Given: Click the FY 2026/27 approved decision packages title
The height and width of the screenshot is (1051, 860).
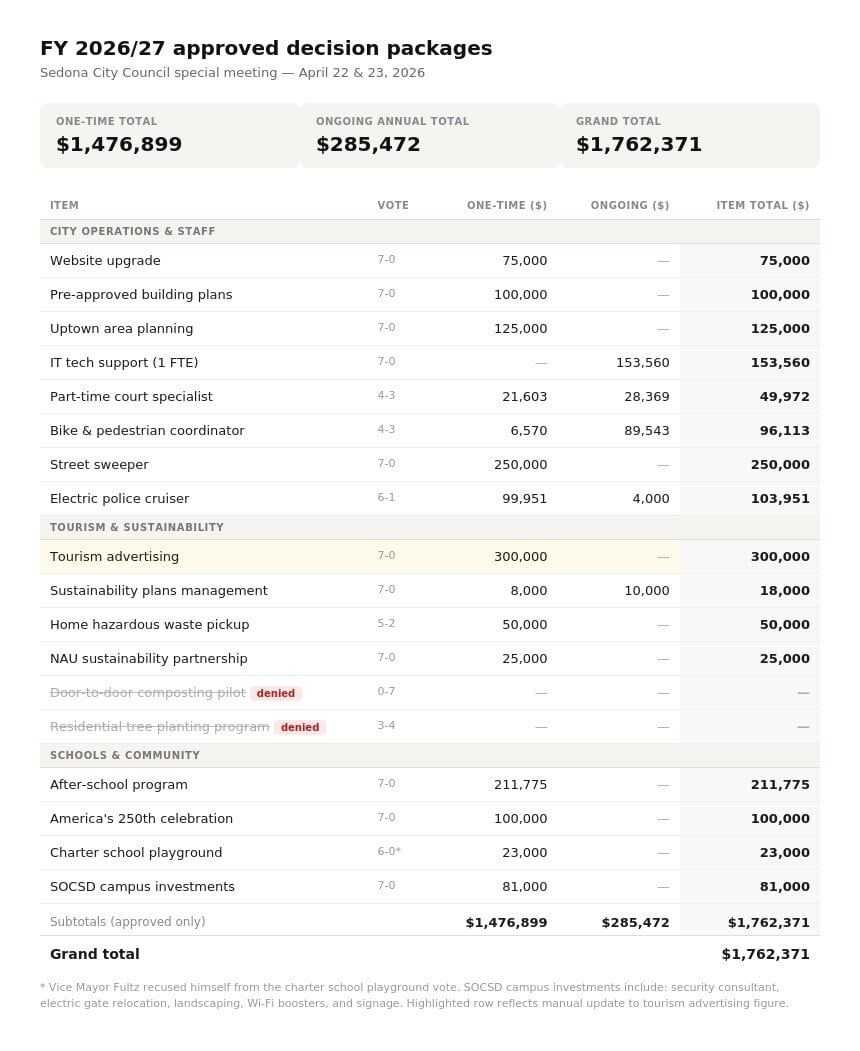Looking at the screenshot, I should [x=266, y=48].
